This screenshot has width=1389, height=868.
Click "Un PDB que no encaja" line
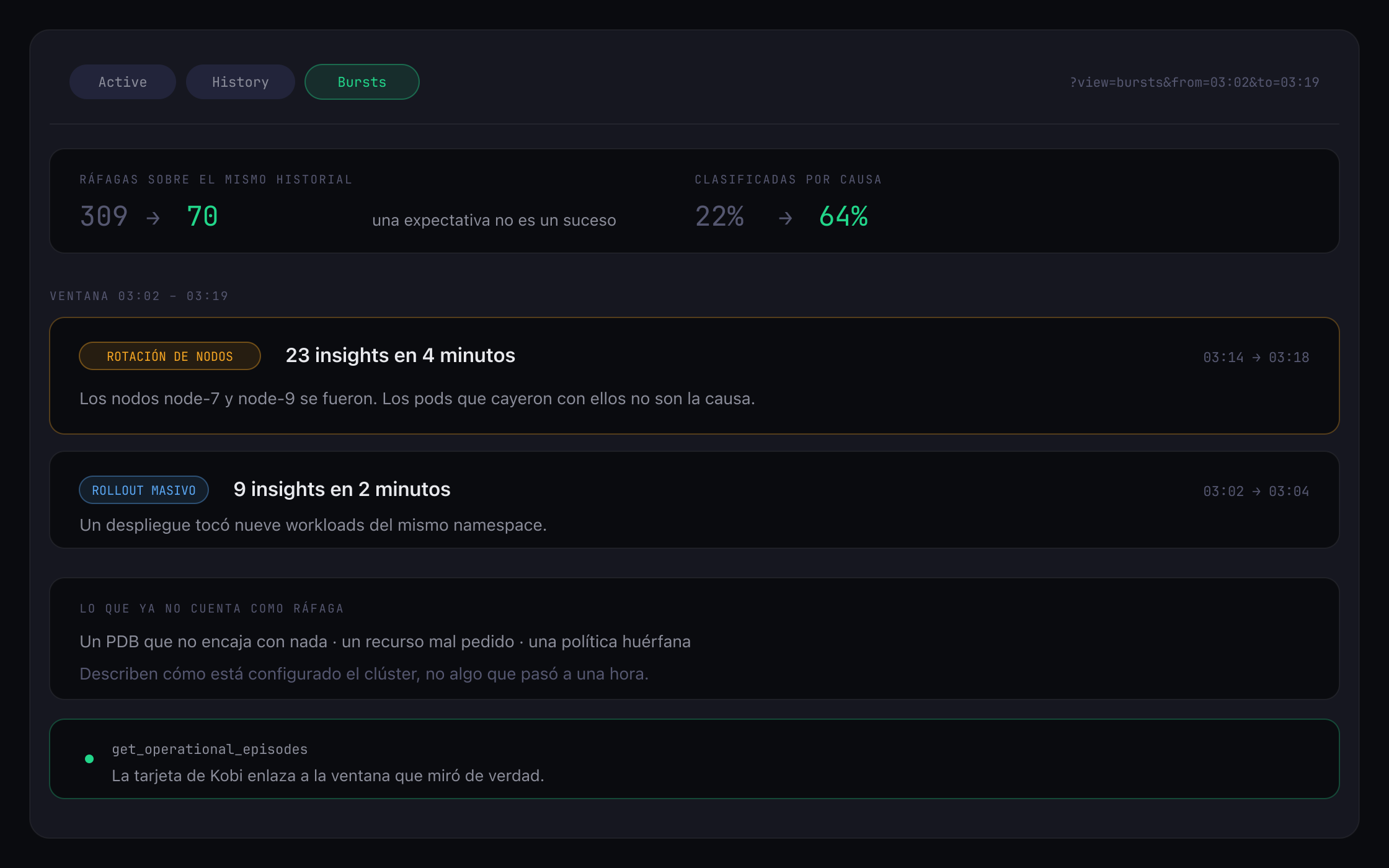coord(384,641)
